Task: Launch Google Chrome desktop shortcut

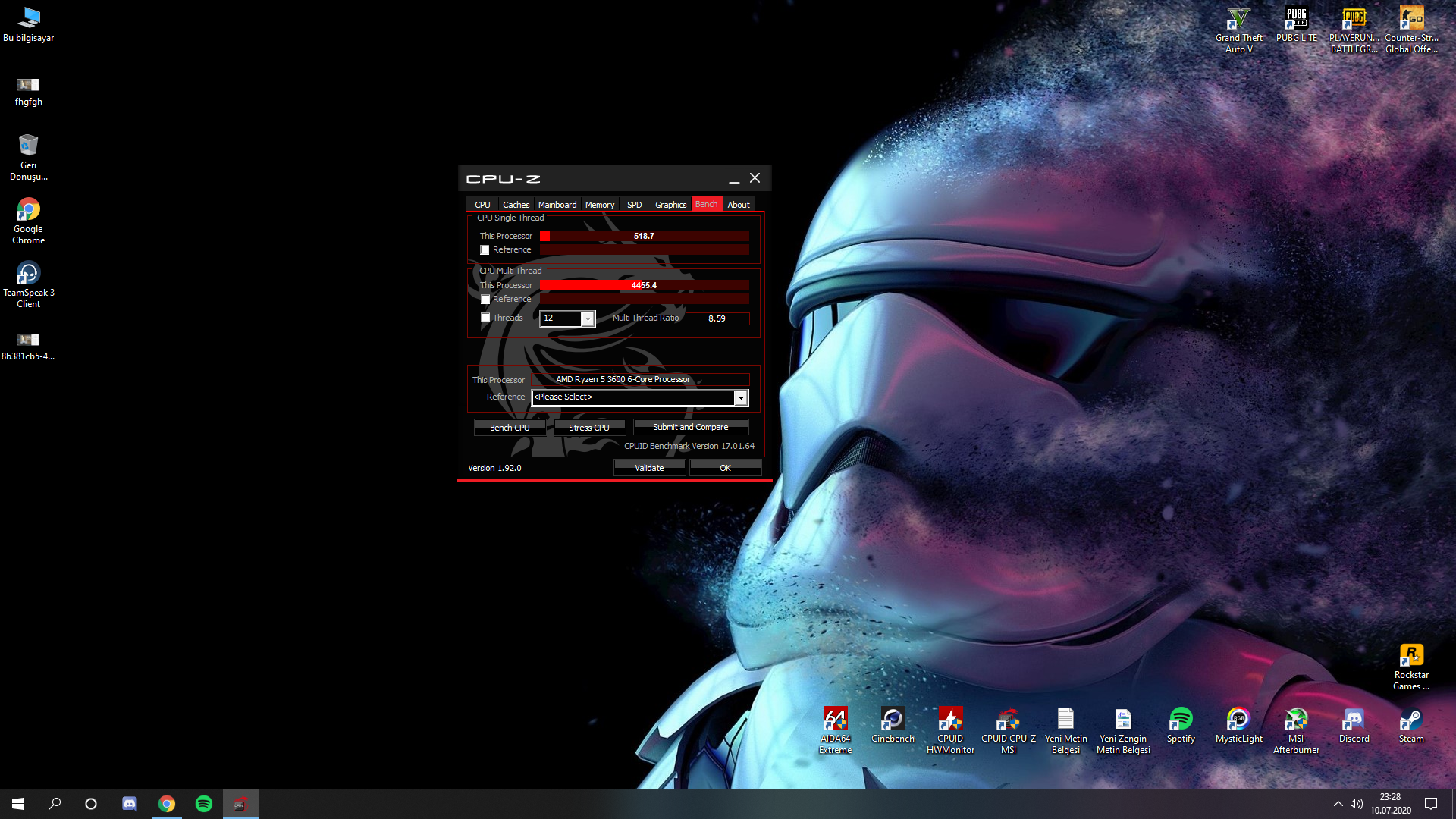Action: 28,221
